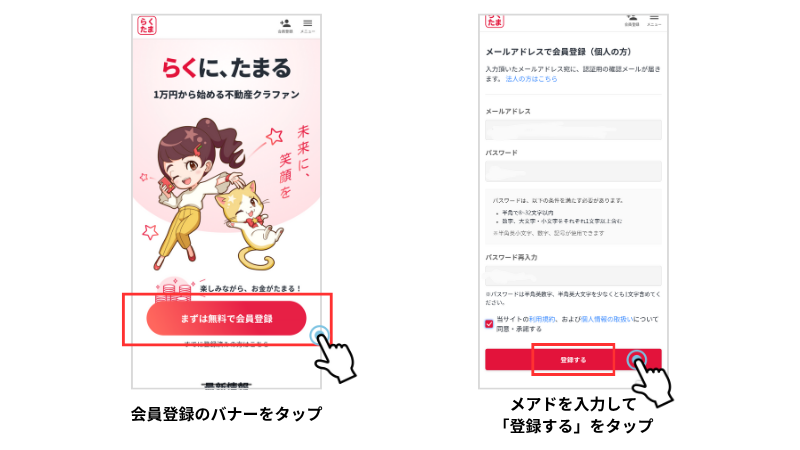Focus the パスワード再入力 input field
The image size is (800, 450).
click(573, 276)
